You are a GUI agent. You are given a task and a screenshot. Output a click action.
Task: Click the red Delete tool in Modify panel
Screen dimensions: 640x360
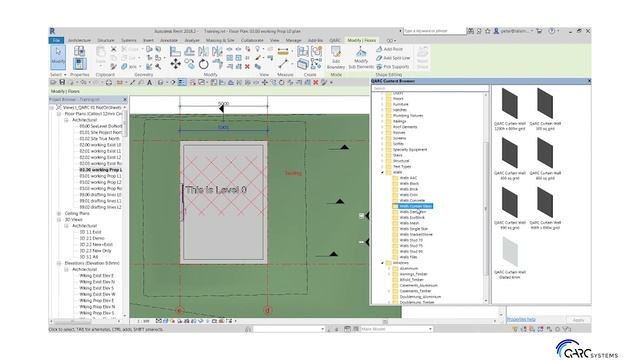pyautogui.click(x=247, y=67)
